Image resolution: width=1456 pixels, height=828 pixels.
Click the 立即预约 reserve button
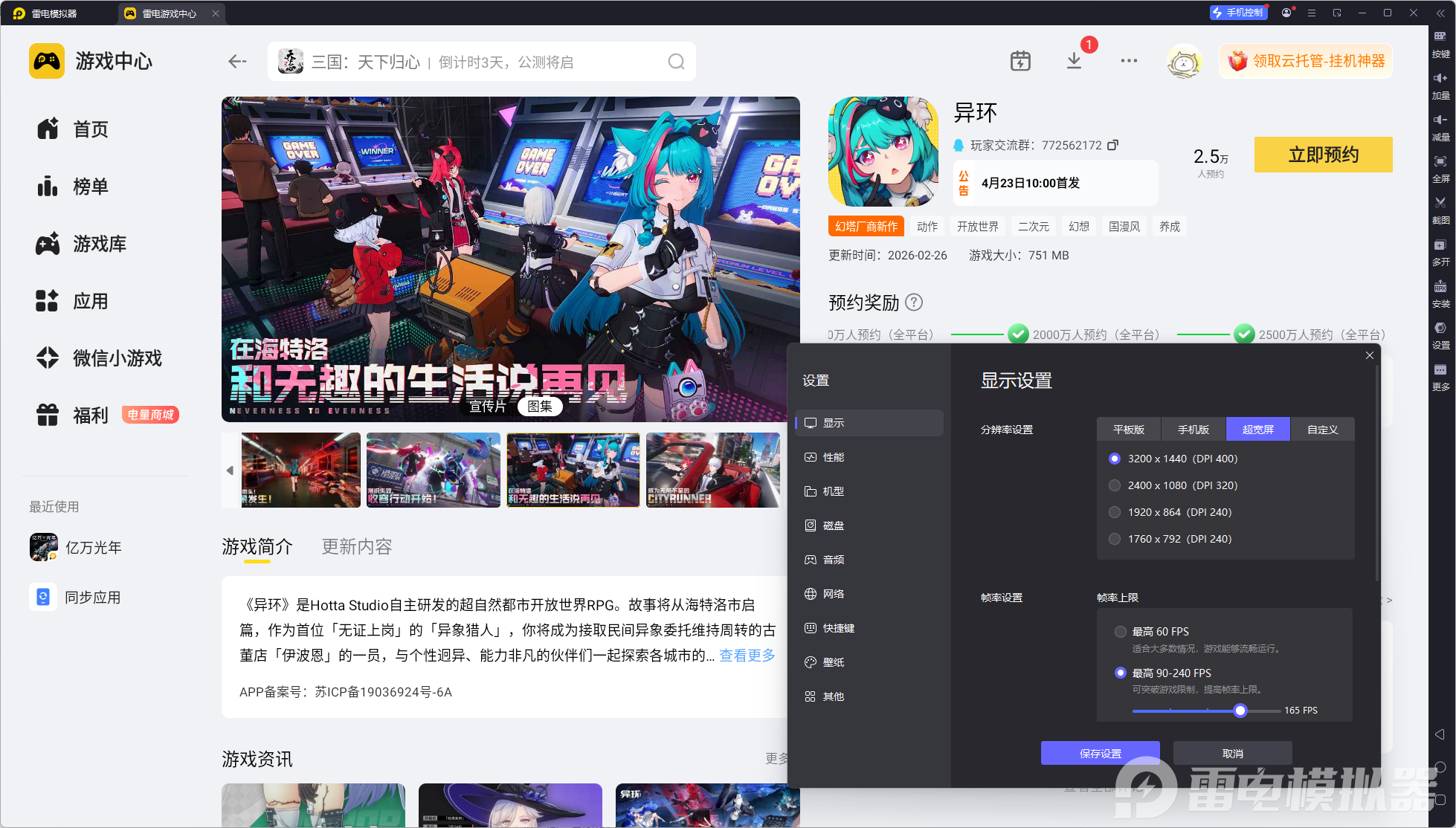point(1323,155)
